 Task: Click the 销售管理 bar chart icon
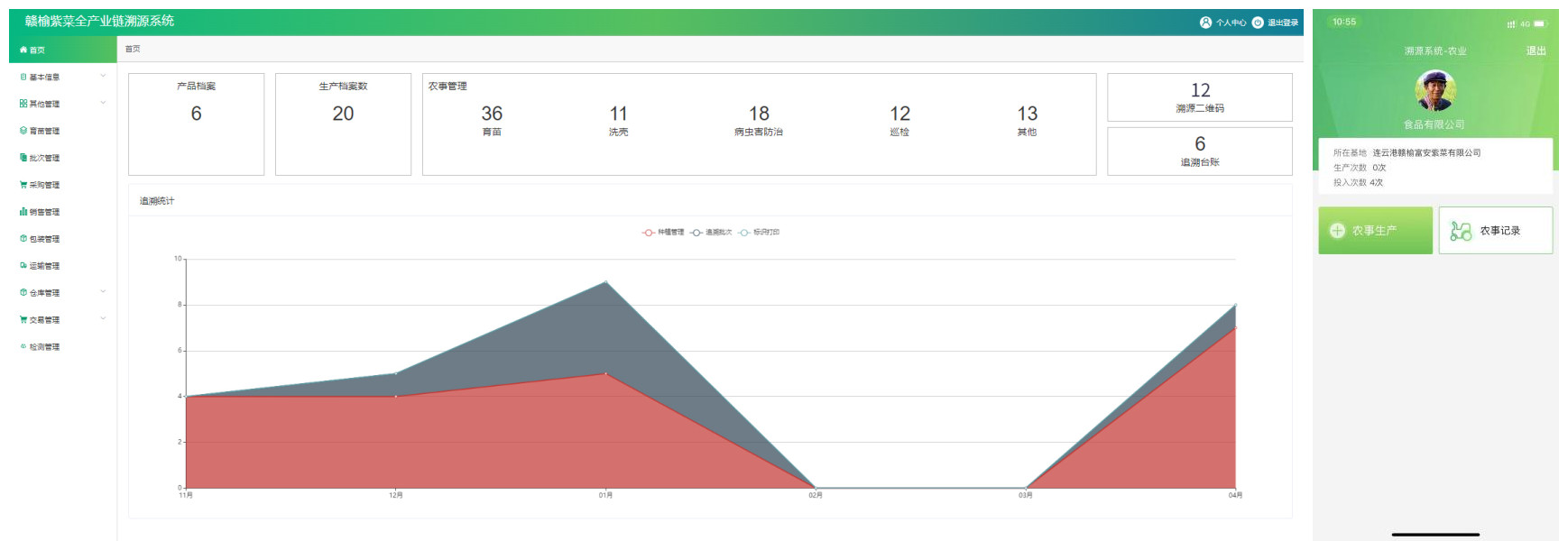tap(23, 212)
